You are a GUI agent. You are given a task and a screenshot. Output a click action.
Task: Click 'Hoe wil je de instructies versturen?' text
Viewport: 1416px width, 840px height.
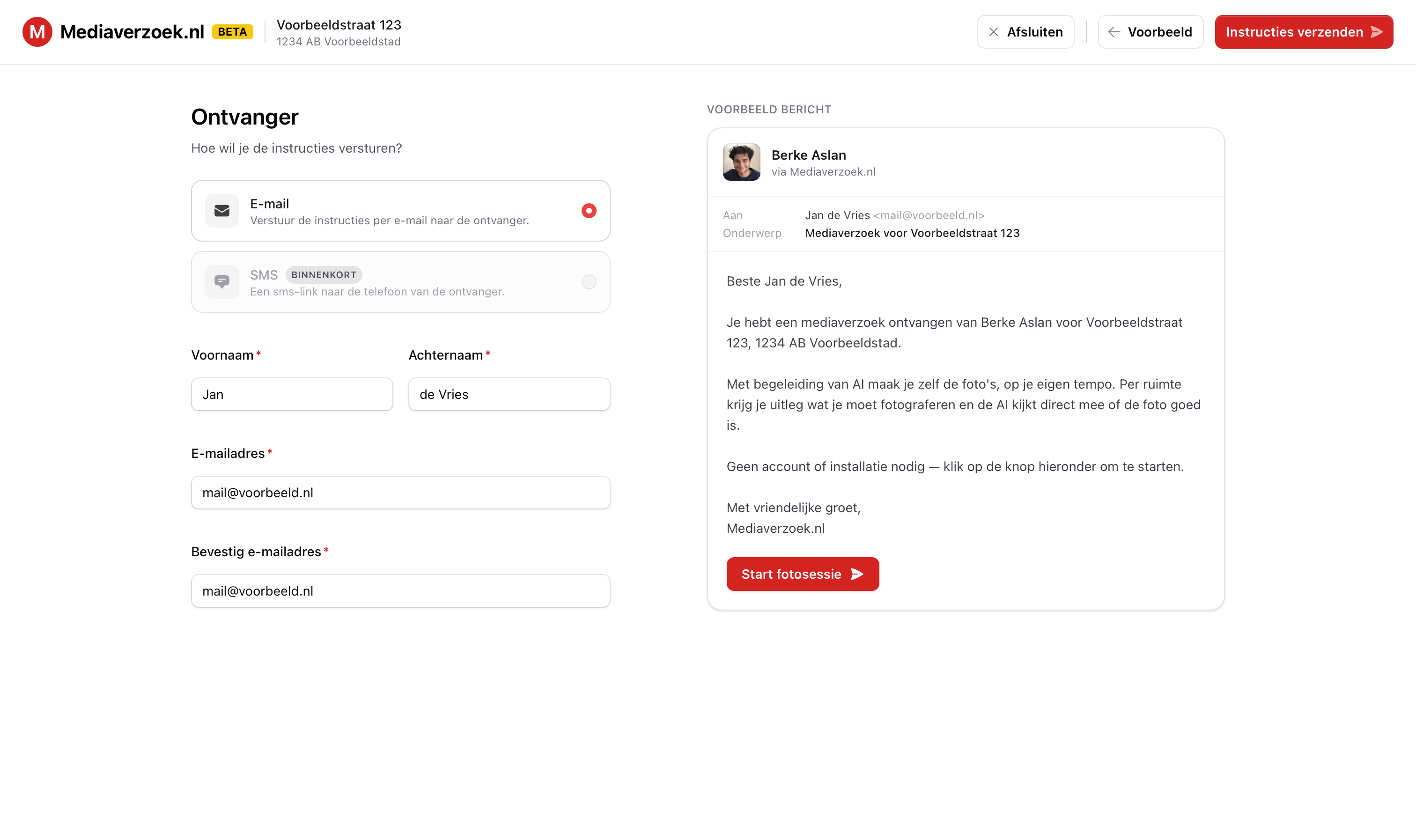[296, 148]
